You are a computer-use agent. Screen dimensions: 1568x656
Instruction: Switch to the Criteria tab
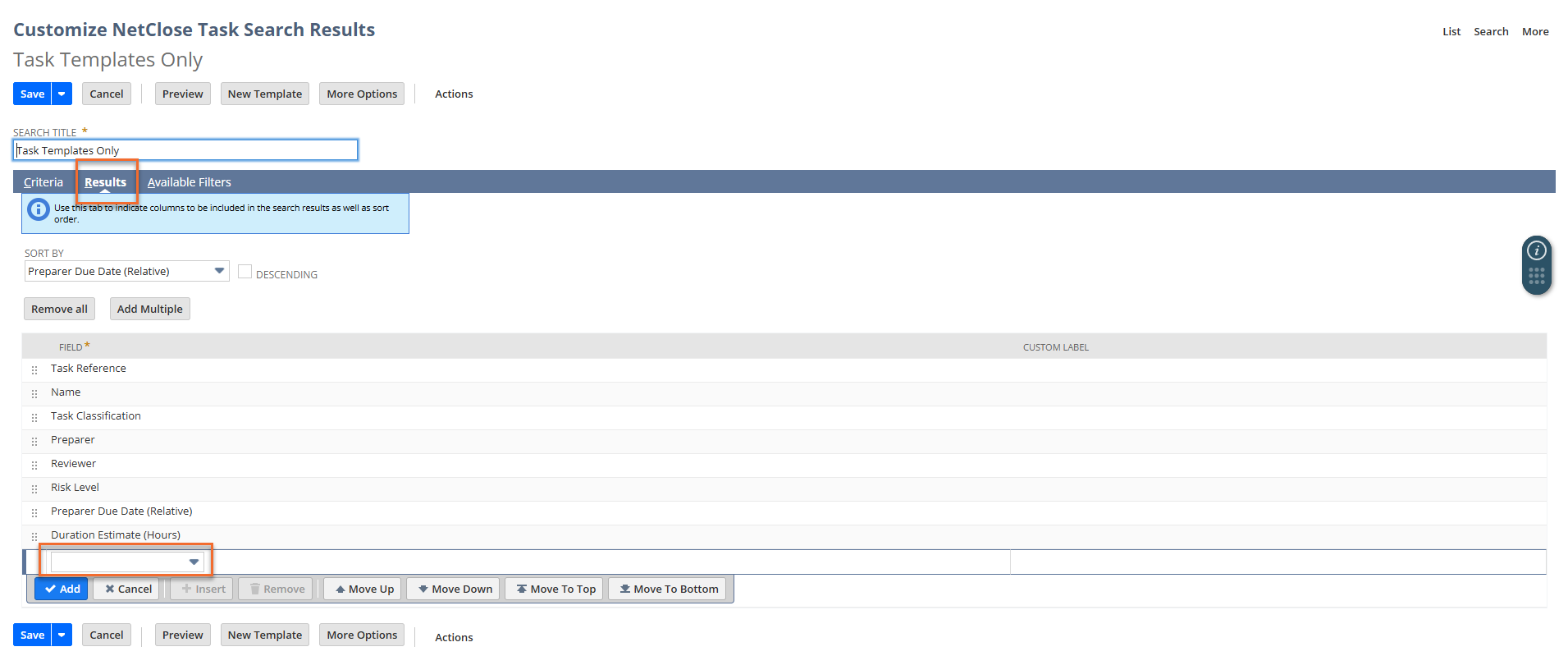point(43,182)
